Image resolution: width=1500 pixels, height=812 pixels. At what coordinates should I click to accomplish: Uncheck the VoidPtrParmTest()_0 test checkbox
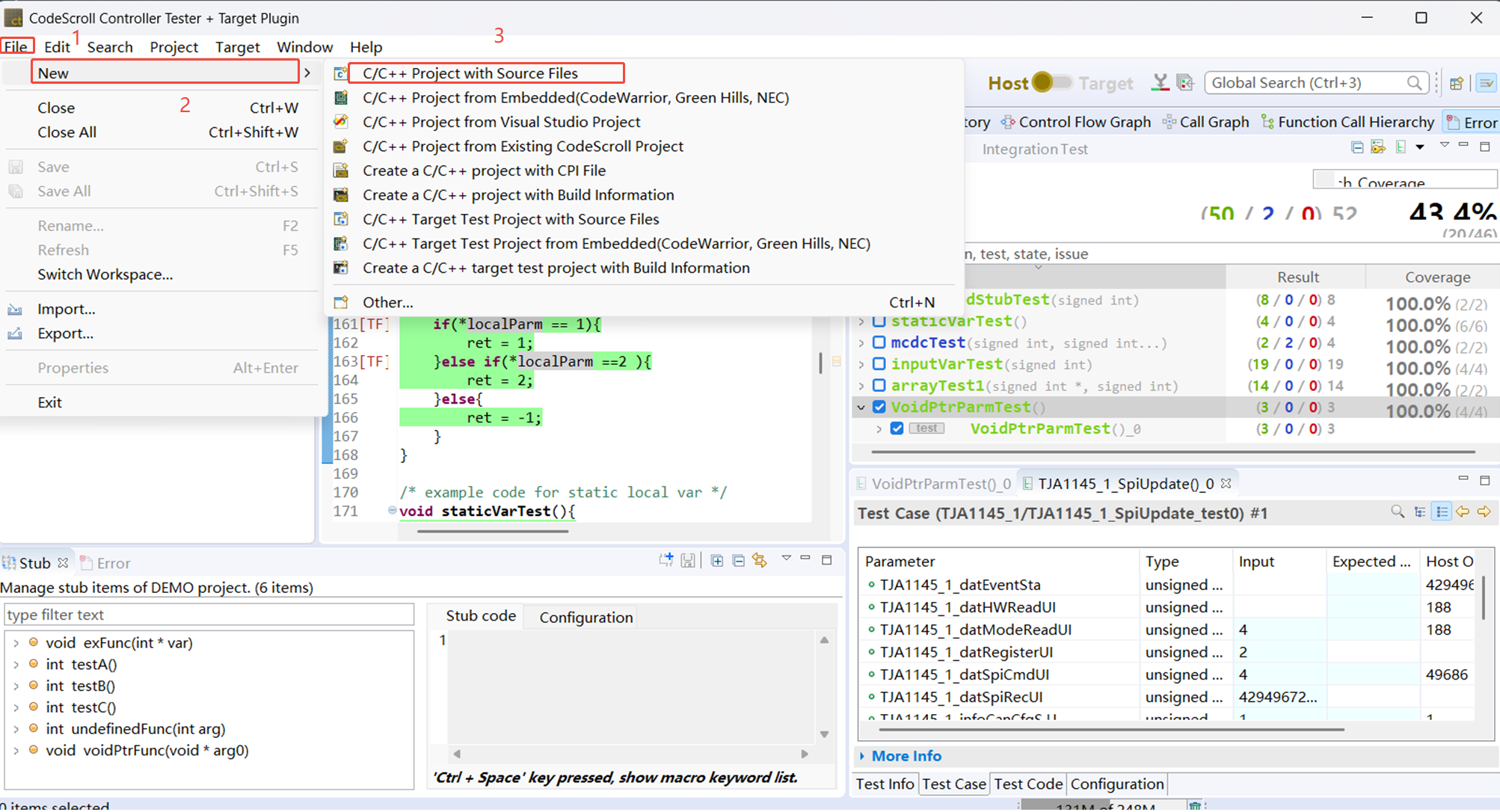897,428
